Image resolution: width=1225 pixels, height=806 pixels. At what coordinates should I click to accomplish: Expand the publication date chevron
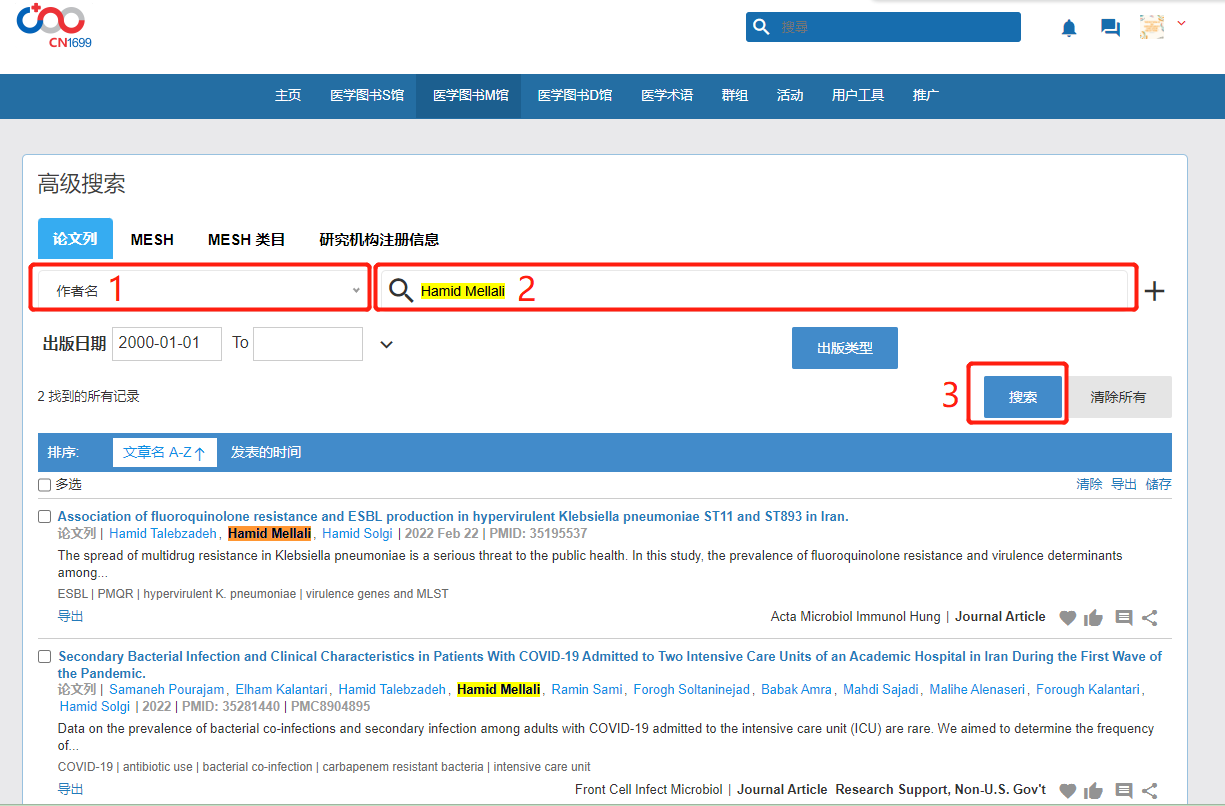pos(387,345)
